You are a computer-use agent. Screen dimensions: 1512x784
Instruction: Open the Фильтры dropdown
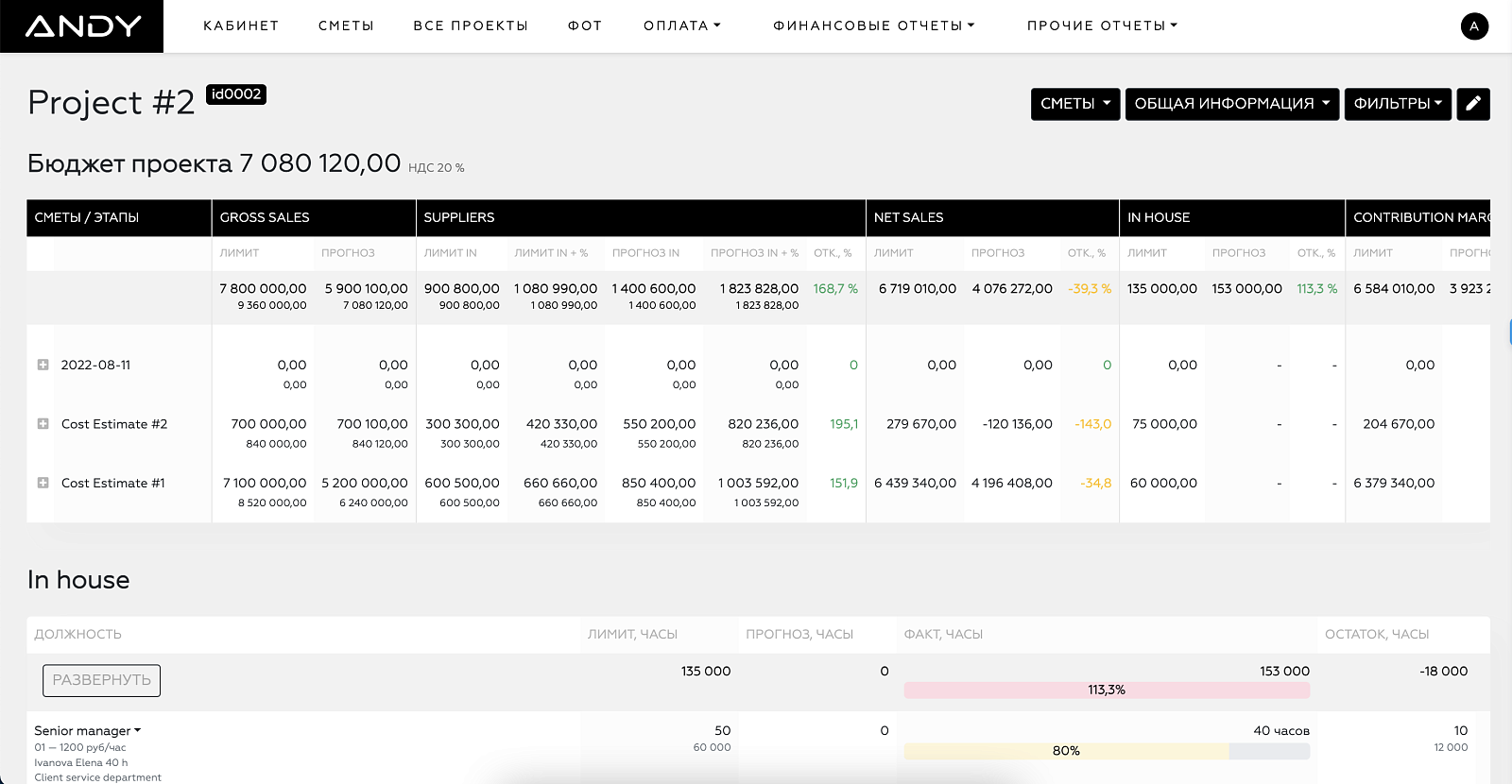1398,104
